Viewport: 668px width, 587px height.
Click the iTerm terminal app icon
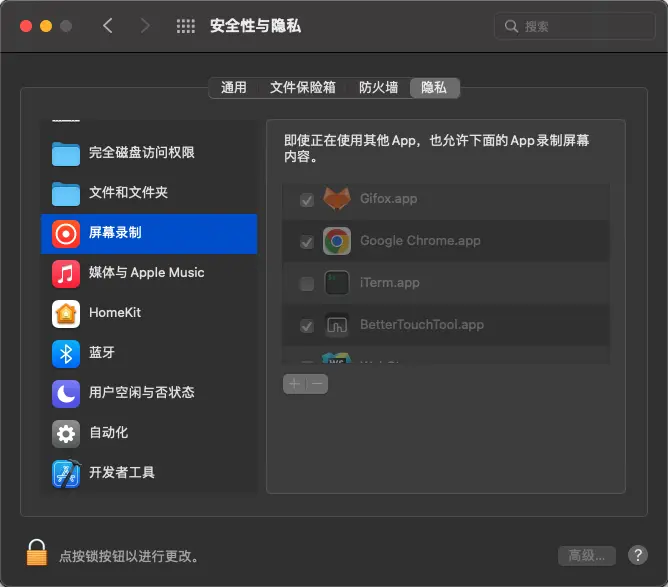point(337,283)
